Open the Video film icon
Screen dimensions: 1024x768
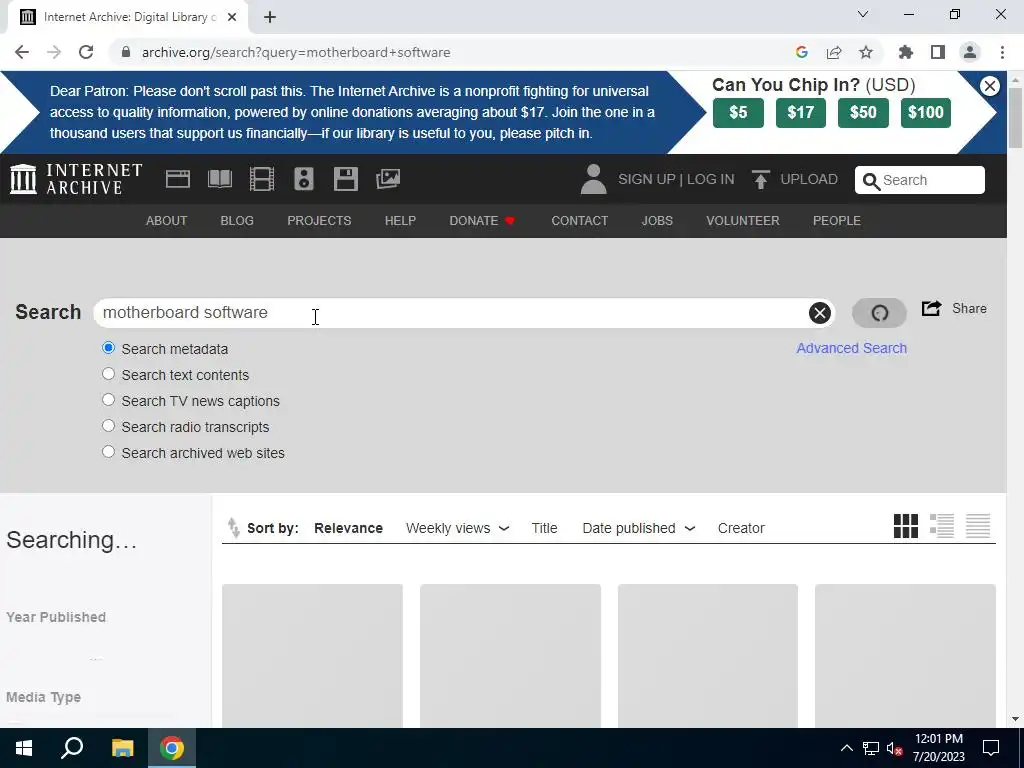[262, 179]
